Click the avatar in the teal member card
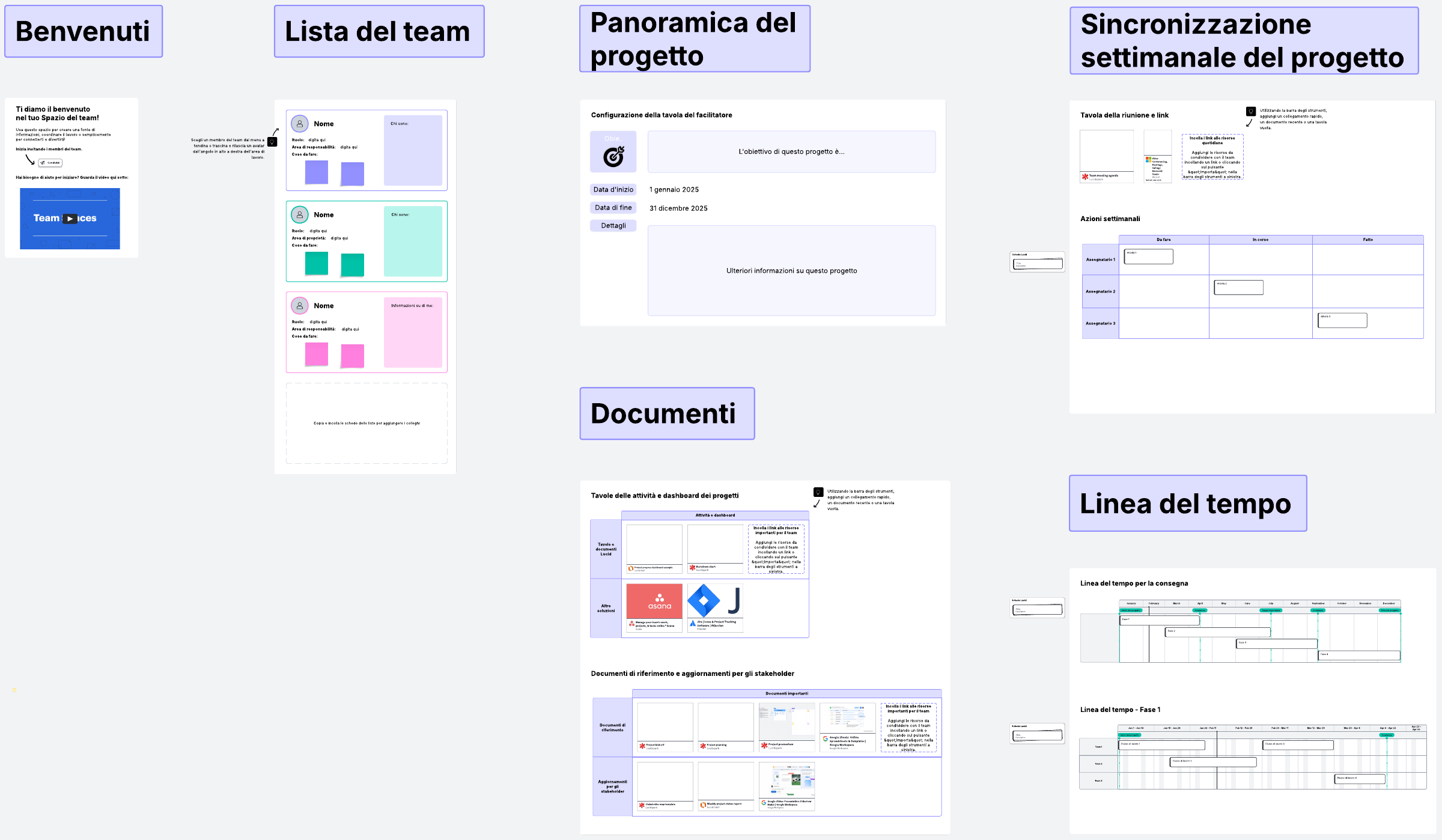This screenshot has height=840, width=1442. (299, 215)
